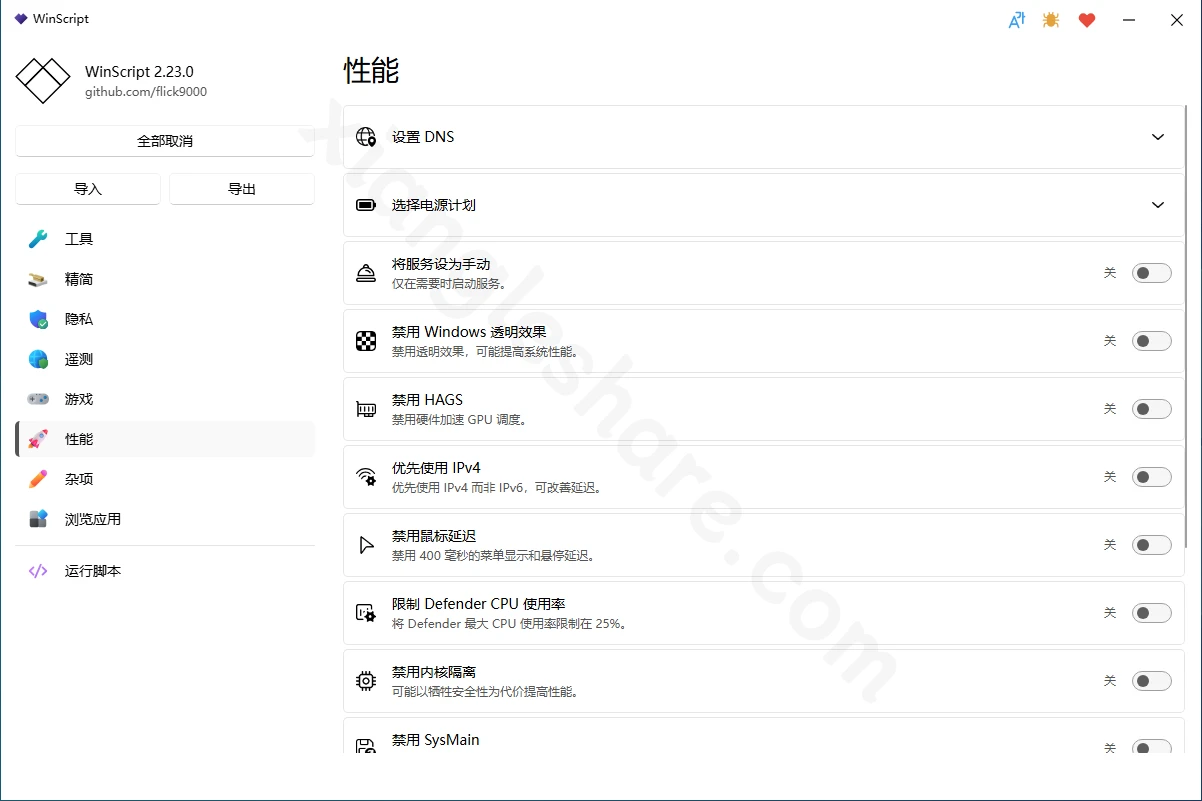Enable the 禁用鼠标延迟 switch
This screenshot has height=801, width=1202.
coord(1151,545)
